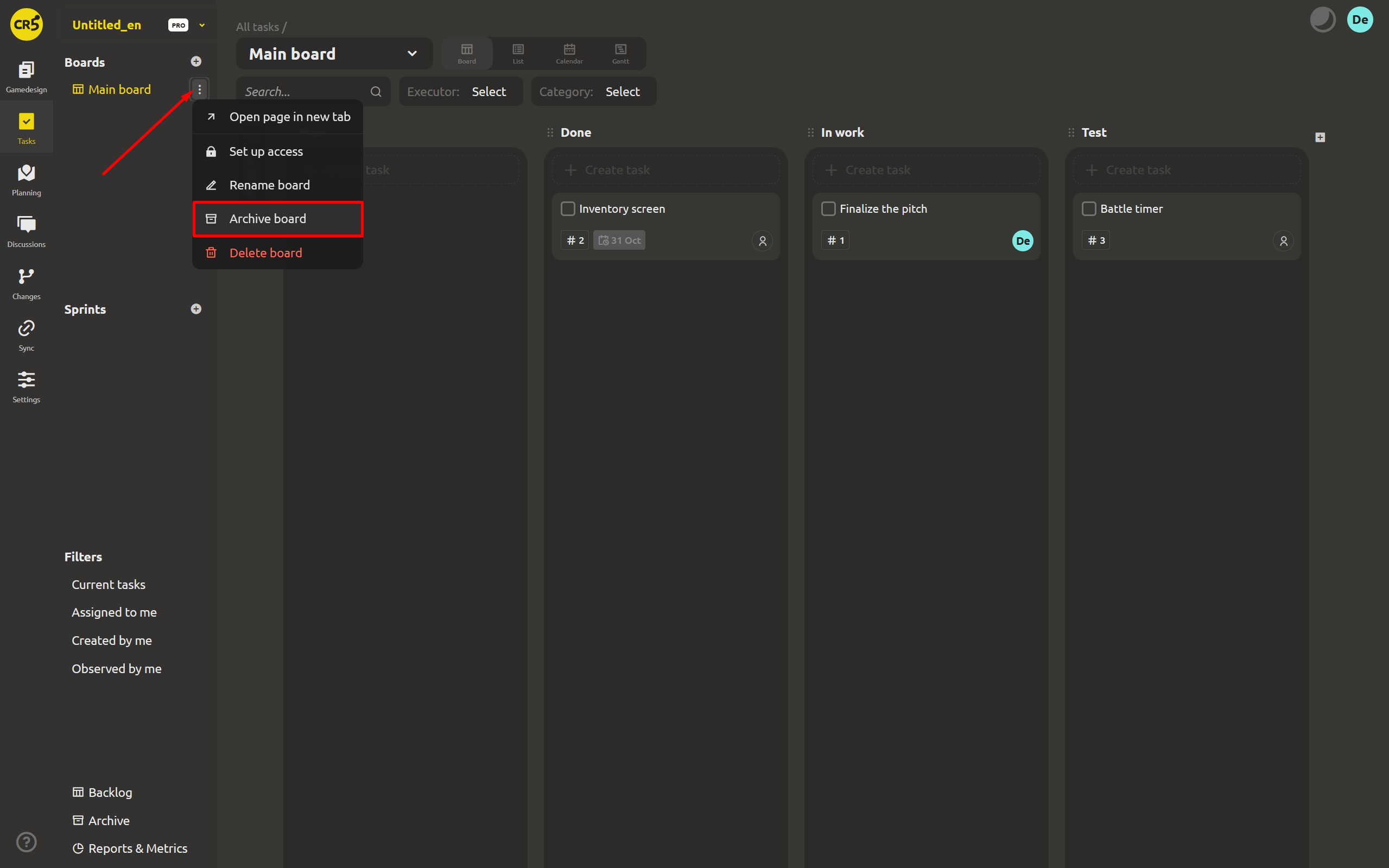The height and width of the screenshot is (868, 1389).
Task: Check the Battle timer task checkbox
Action: (x=1089, y=209)
